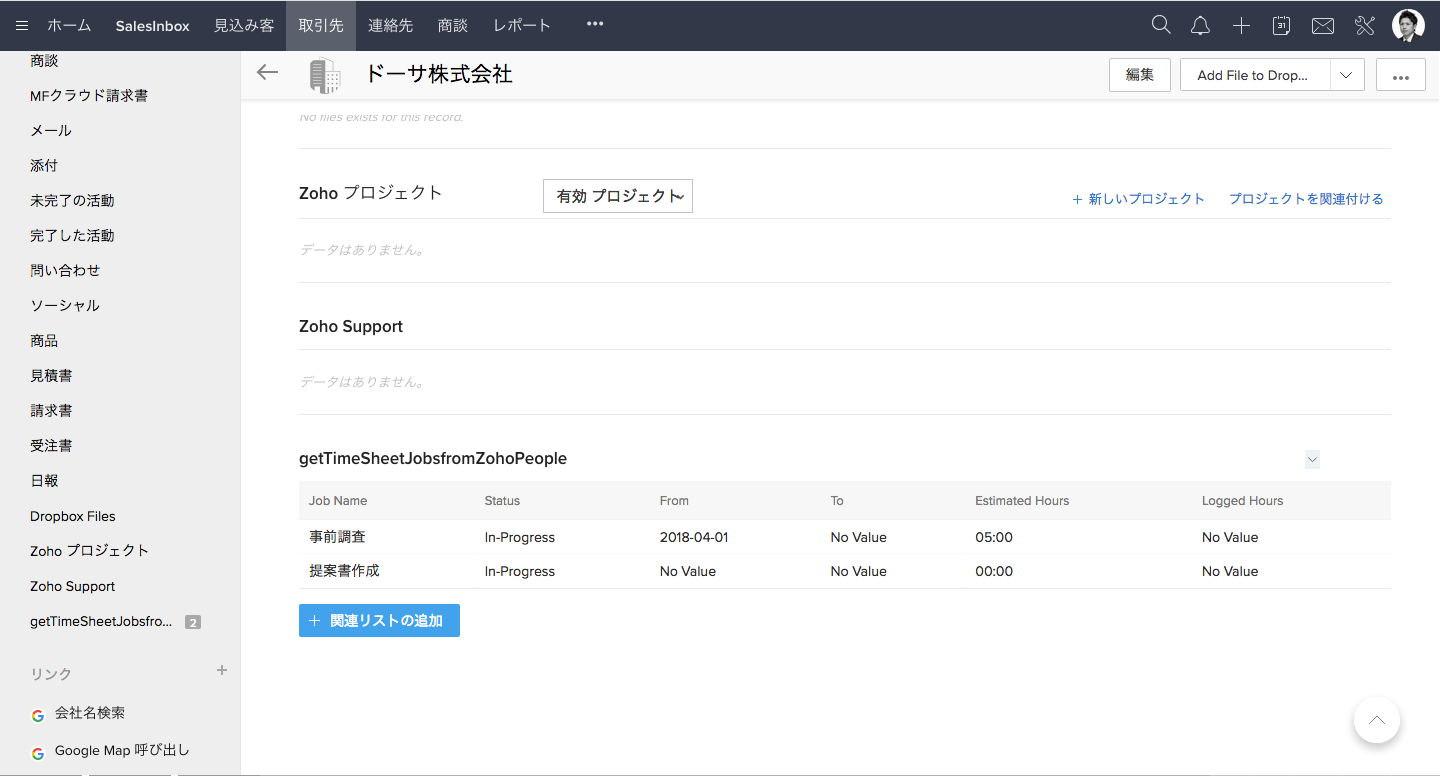The width and height of the screenshot is (1440, 776).
Task: Open the hamburger menu icon
Action: pyautogui.click(x=22, y=26)
